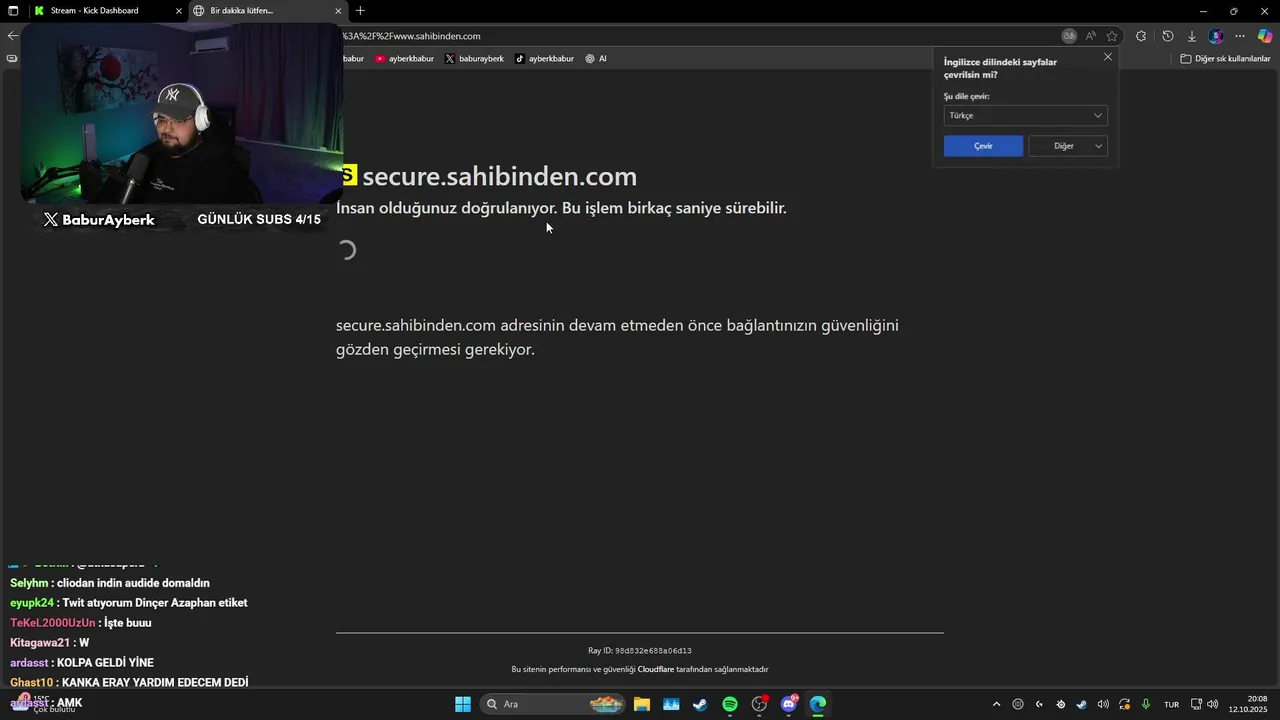
Task: Open the Photos app taskbar icon
Action: coord(671,704)
